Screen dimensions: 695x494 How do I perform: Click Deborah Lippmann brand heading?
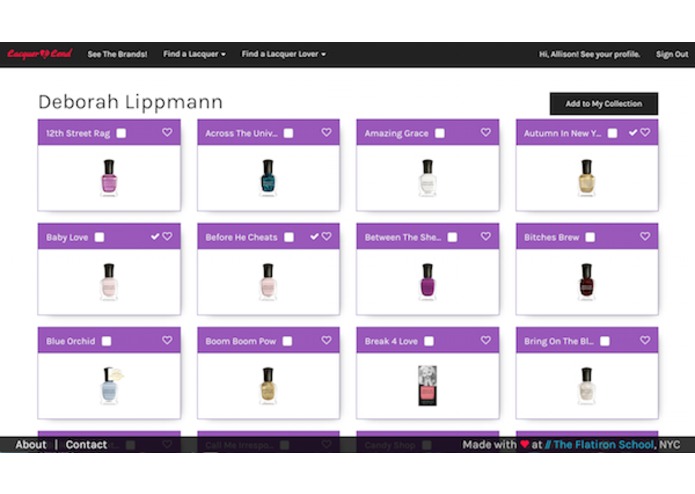(x=130, y=102)
